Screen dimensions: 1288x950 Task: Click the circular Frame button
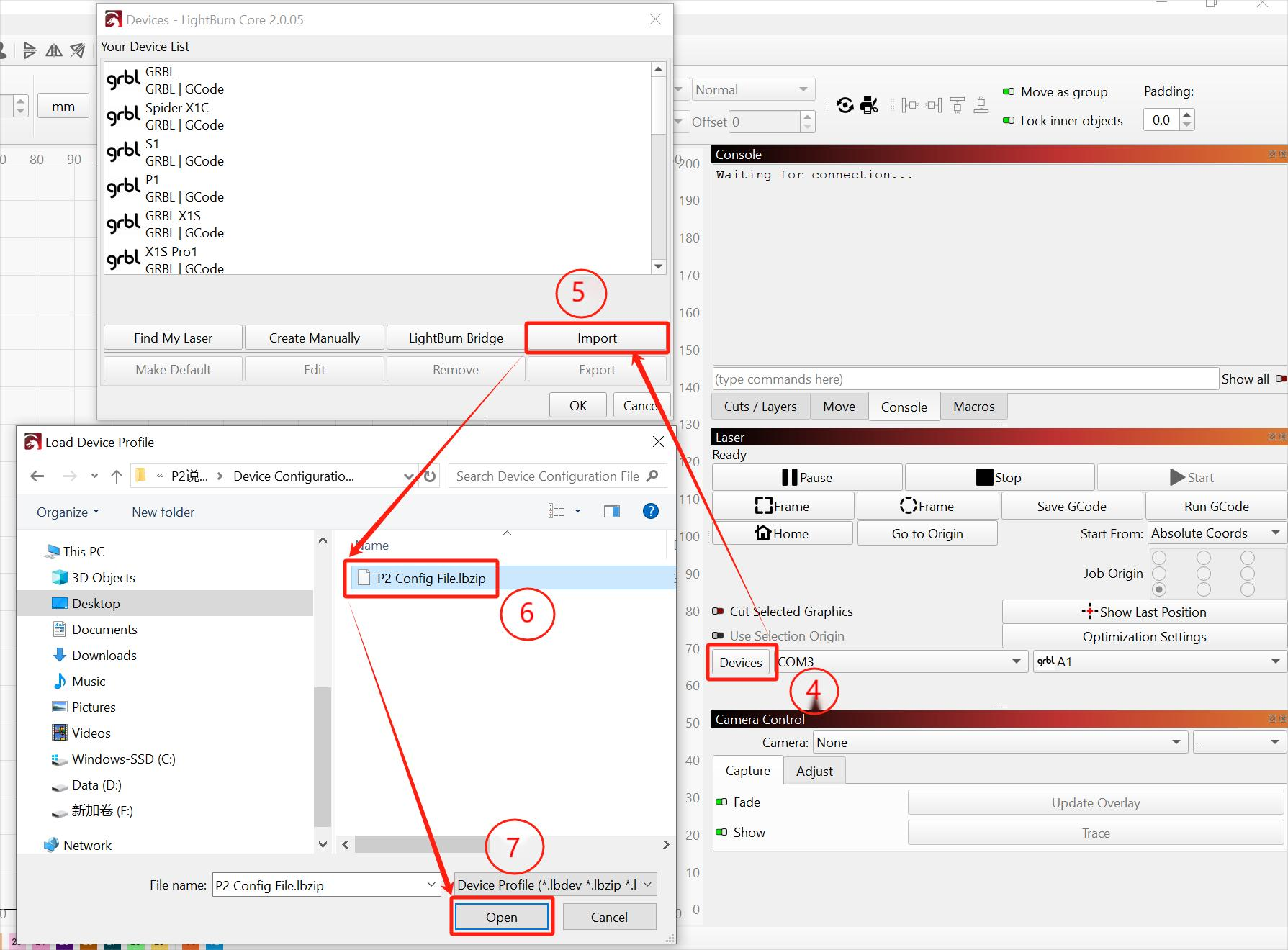pos(927,506)
